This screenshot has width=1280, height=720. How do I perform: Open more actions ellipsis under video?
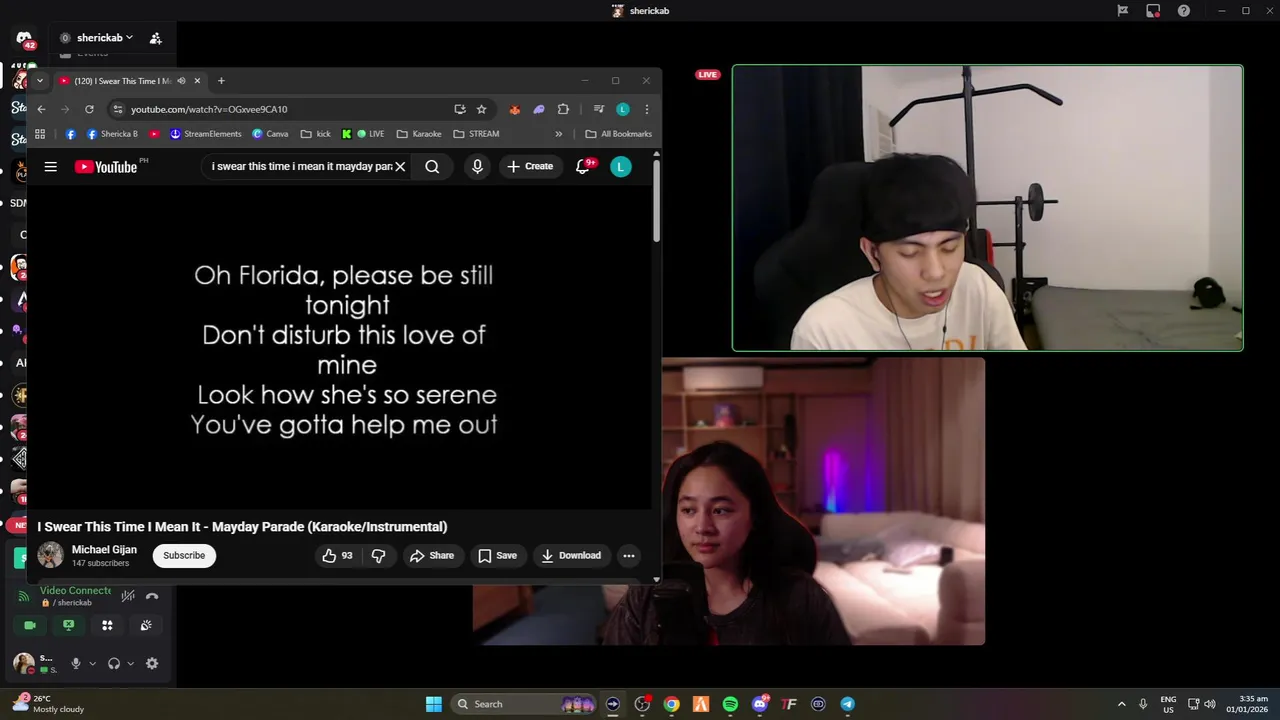coord(629,555)
